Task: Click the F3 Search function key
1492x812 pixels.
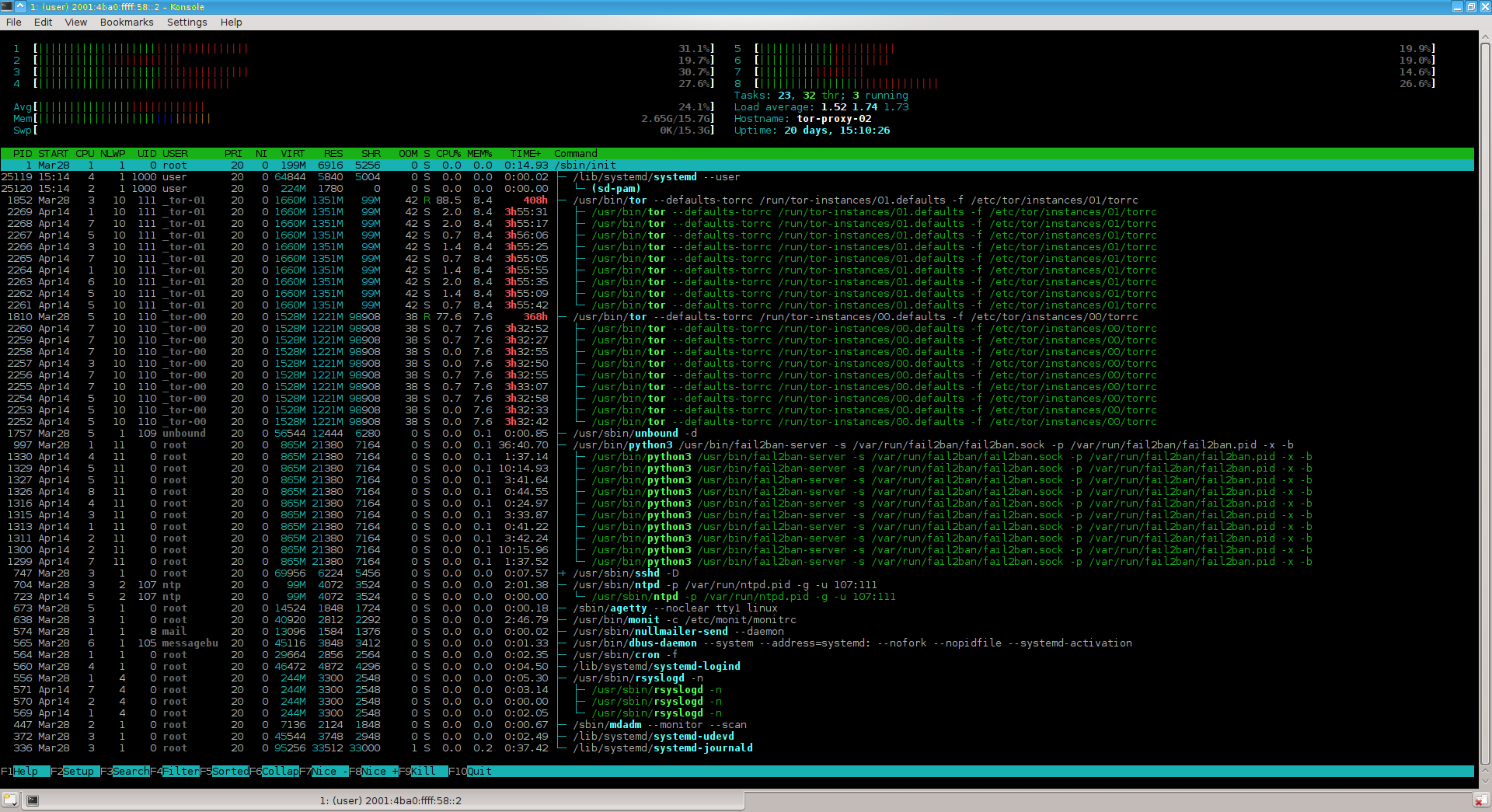Action: click(x=124, y=771)
